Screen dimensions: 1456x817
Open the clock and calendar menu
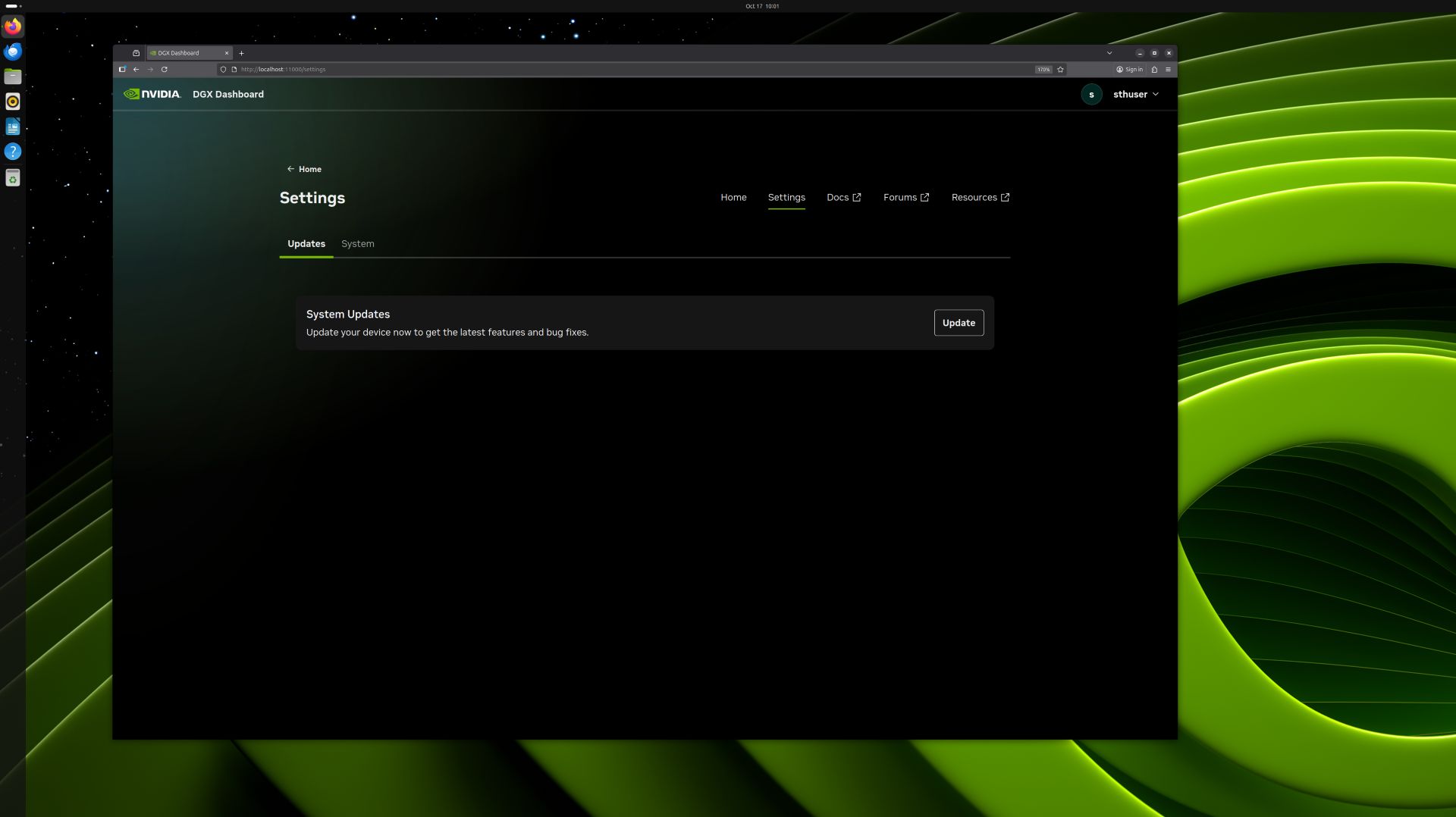click(762, 6)
